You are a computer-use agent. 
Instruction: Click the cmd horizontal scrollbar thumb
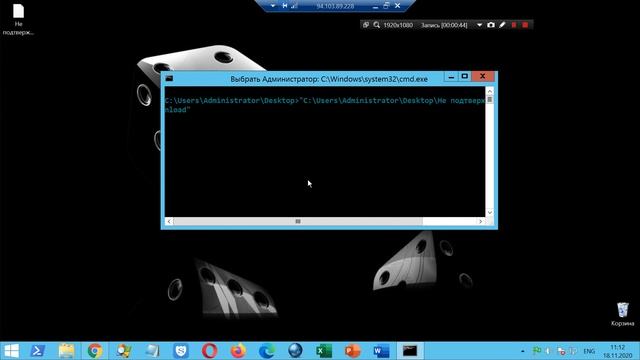298,221
